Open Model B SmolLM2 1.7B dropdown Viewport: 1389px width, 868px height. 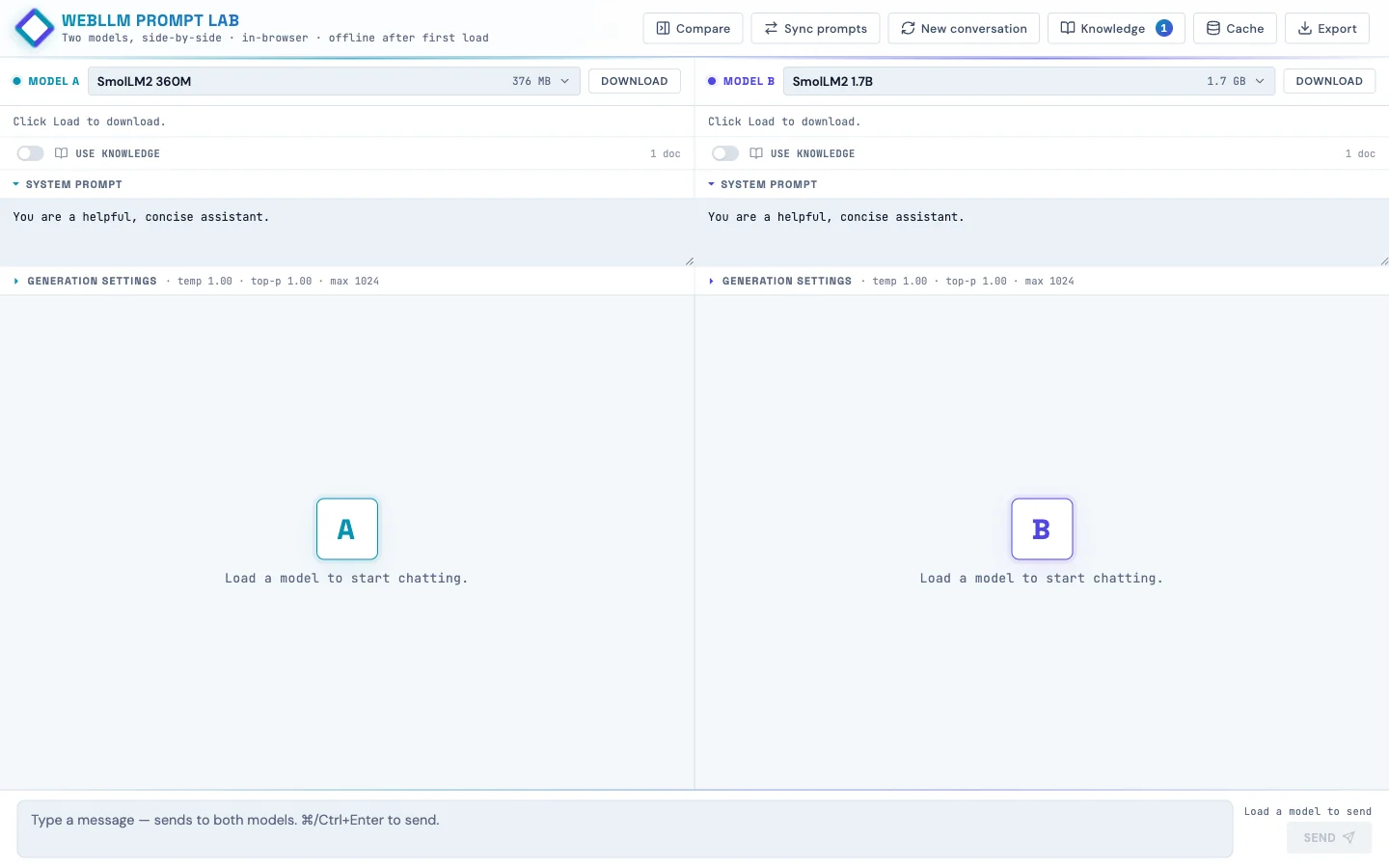[x=1029, y=81]
